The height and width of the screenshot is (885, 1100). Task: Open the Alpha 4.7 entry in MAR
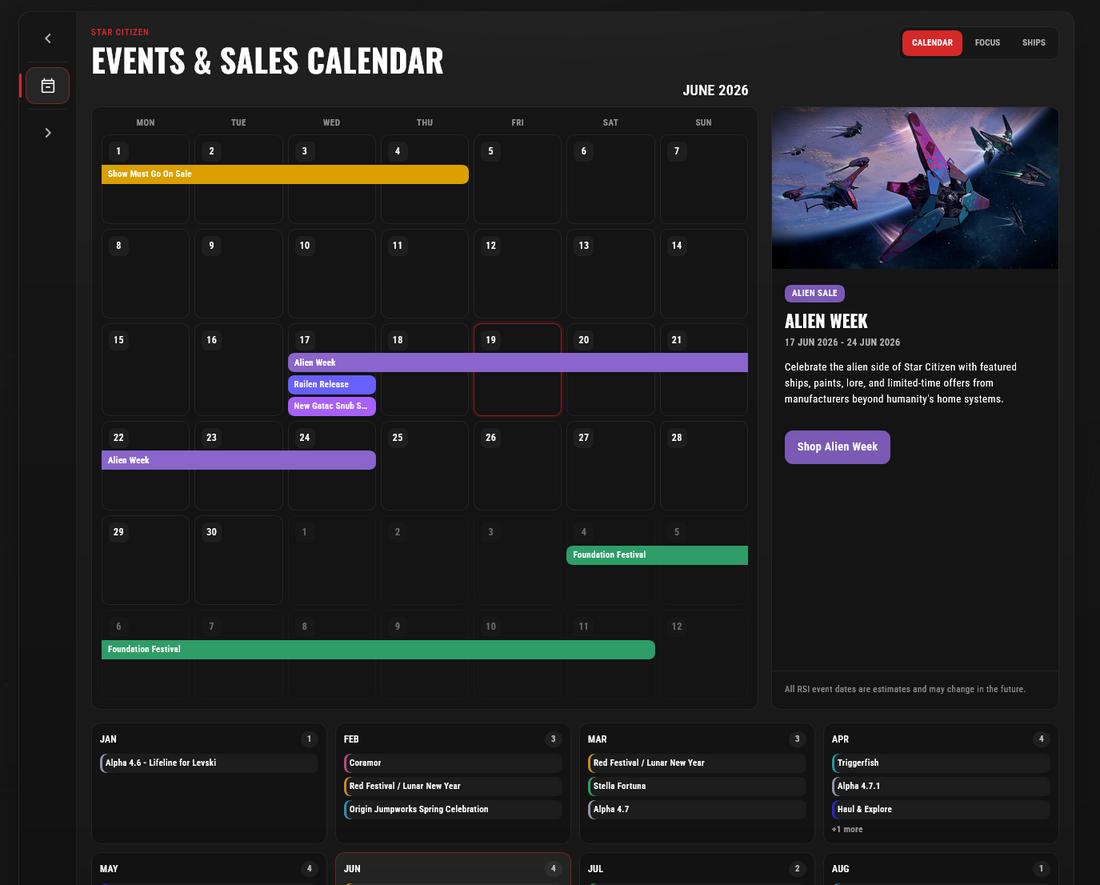pos(697,809)
